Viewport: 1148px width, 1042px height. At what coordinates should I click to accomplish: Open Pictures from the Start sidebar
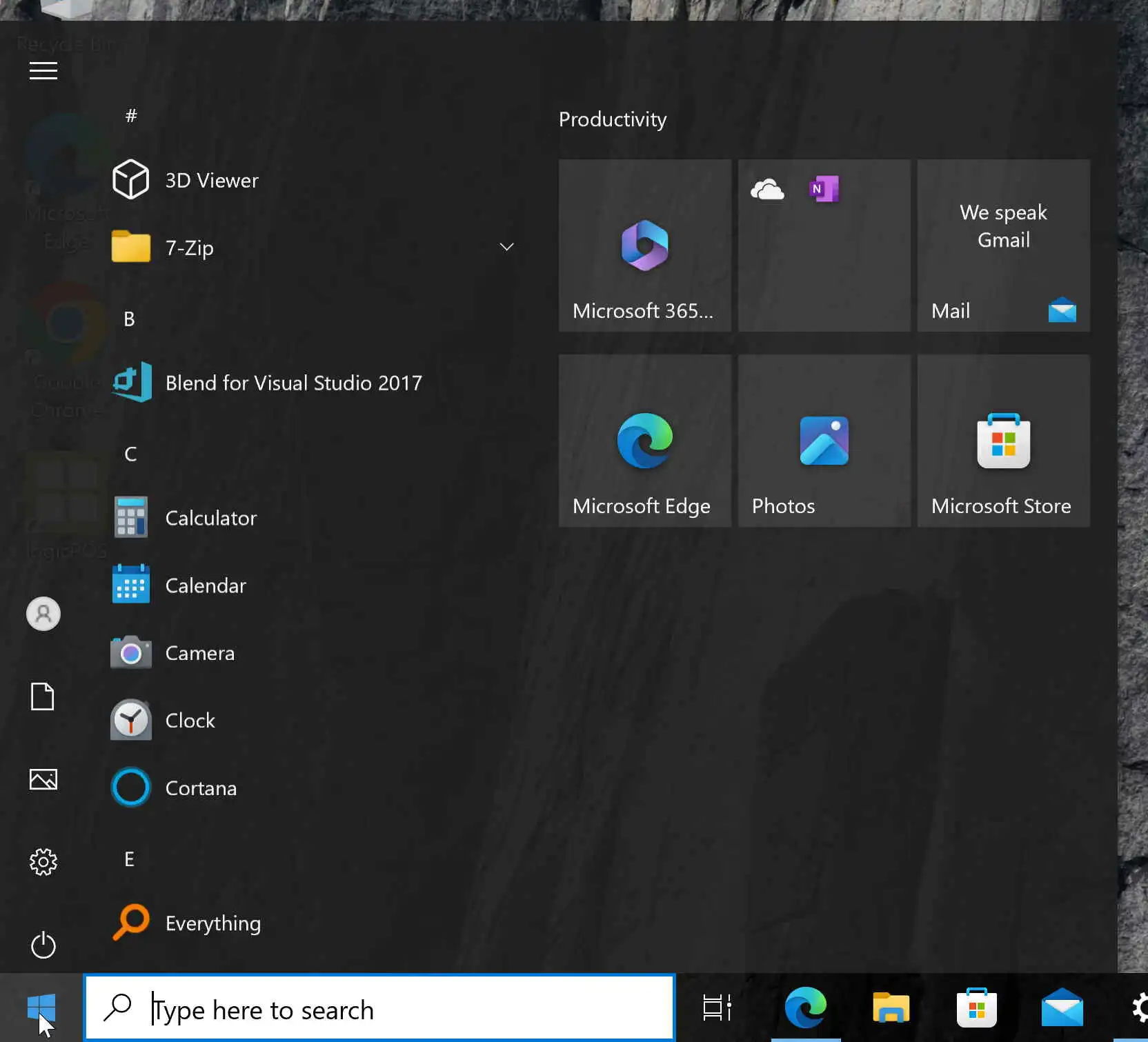tap(43, 779)
